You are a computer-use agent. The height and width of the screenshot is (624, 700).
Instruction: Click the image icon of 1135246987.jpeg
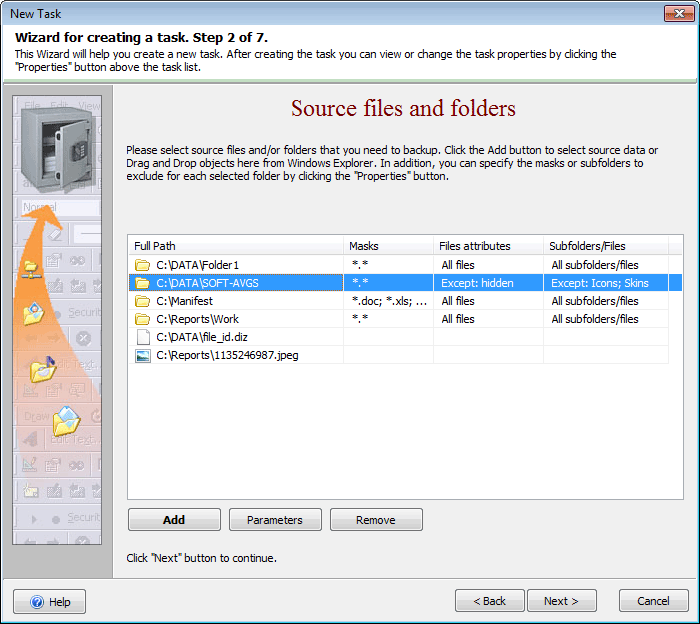click(x=142, y=355)
